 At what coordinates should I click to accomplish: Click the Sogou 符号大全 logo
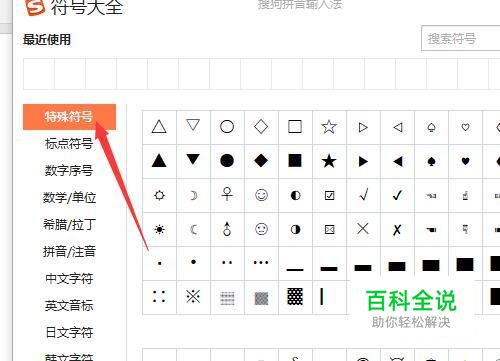[x=35, y=7]
